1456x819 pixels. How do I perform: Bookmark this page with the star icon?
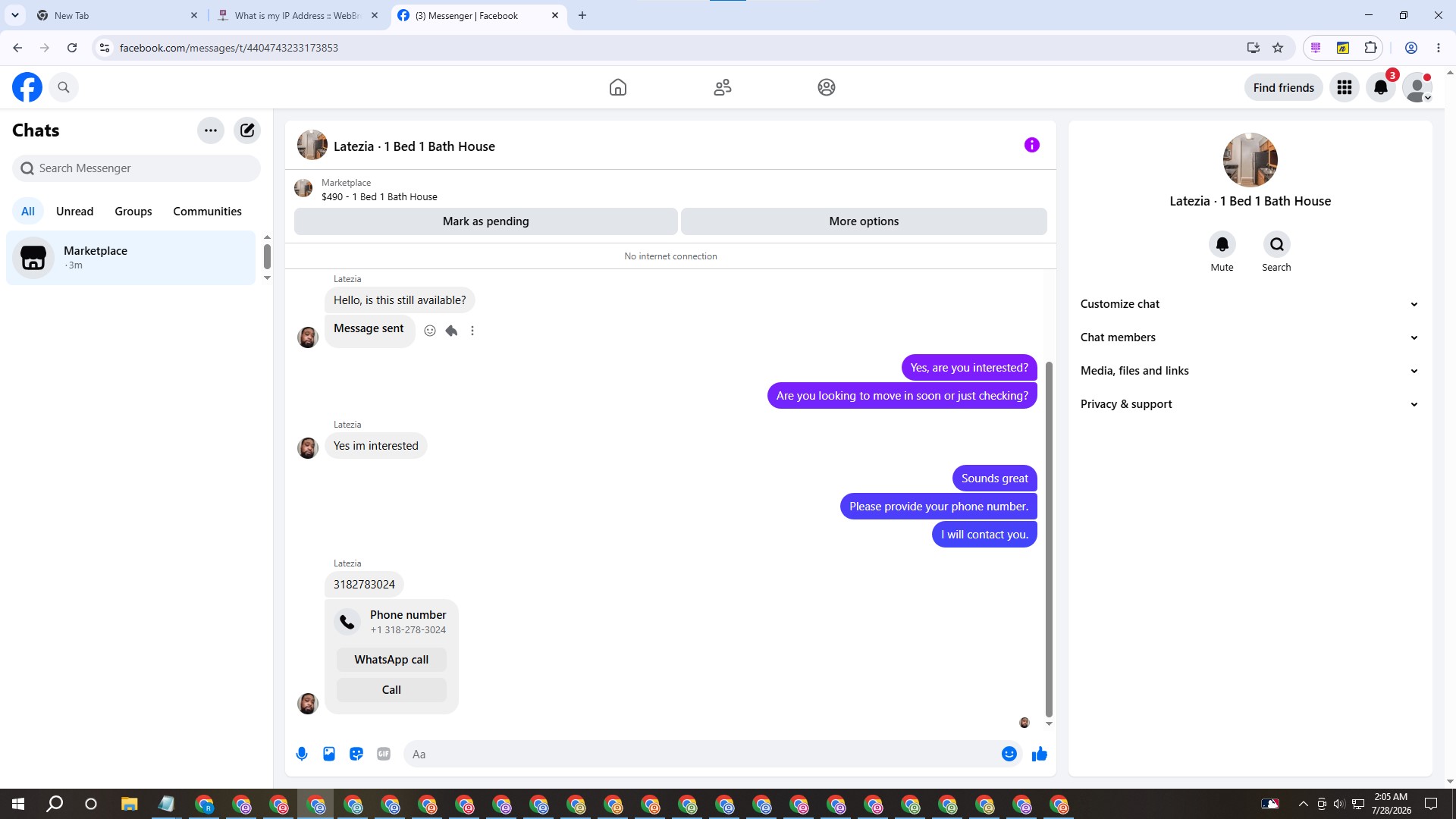(1278, 48)
